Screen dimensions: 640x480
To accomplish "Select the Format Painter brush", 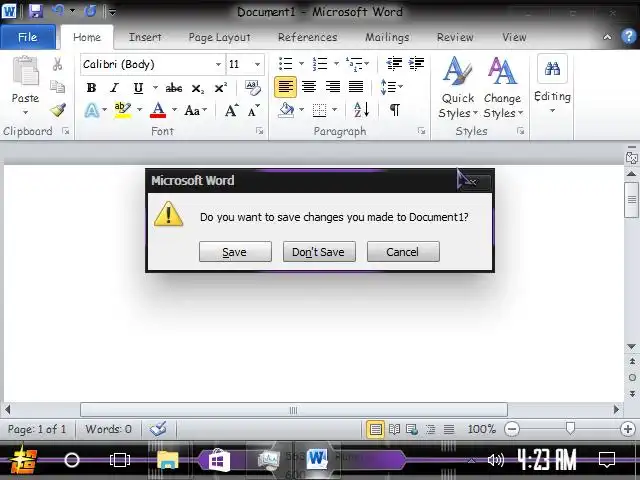I will pos(58,110).
